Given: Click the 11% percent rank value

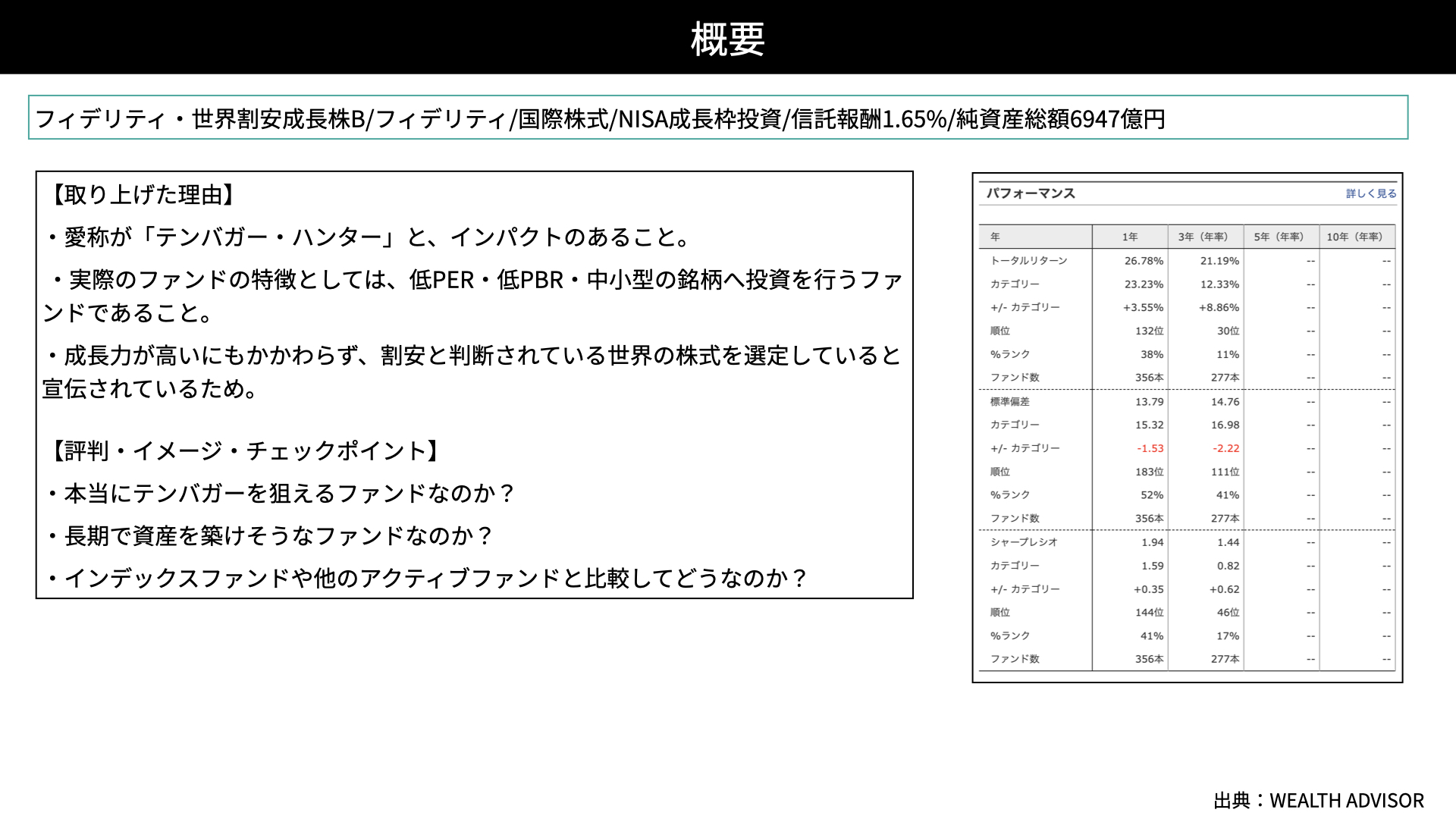Looking at the screenshot, I should coord(1228,355).
